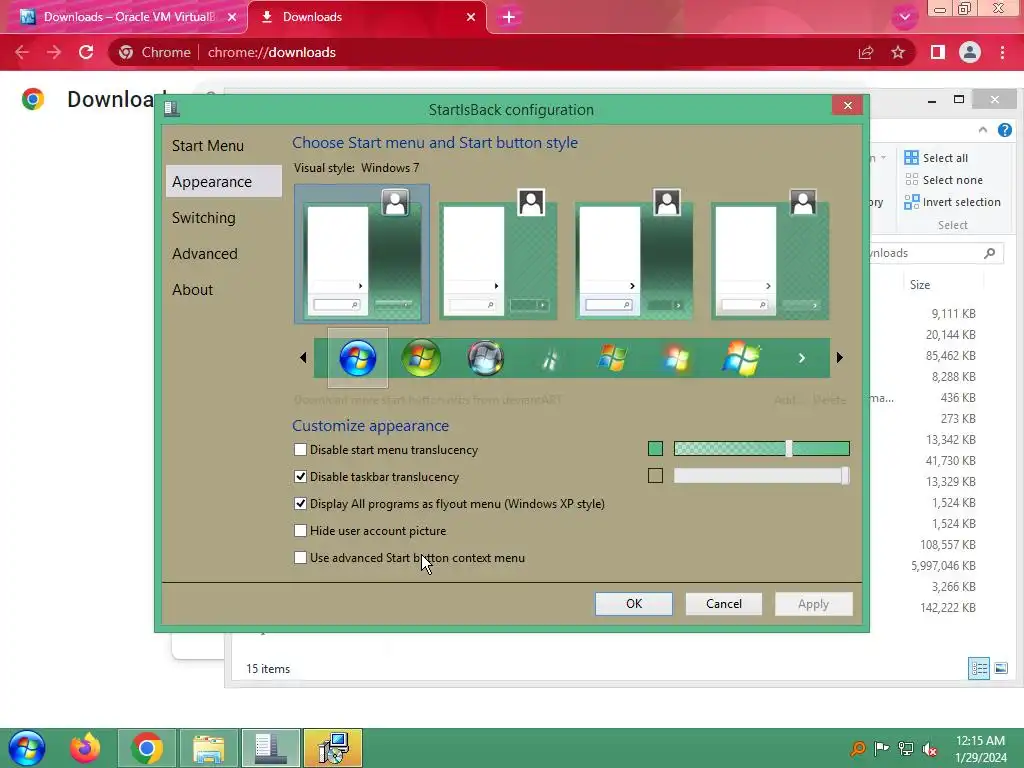
Task: Open the Switching settings section
Action: [204, 217]
